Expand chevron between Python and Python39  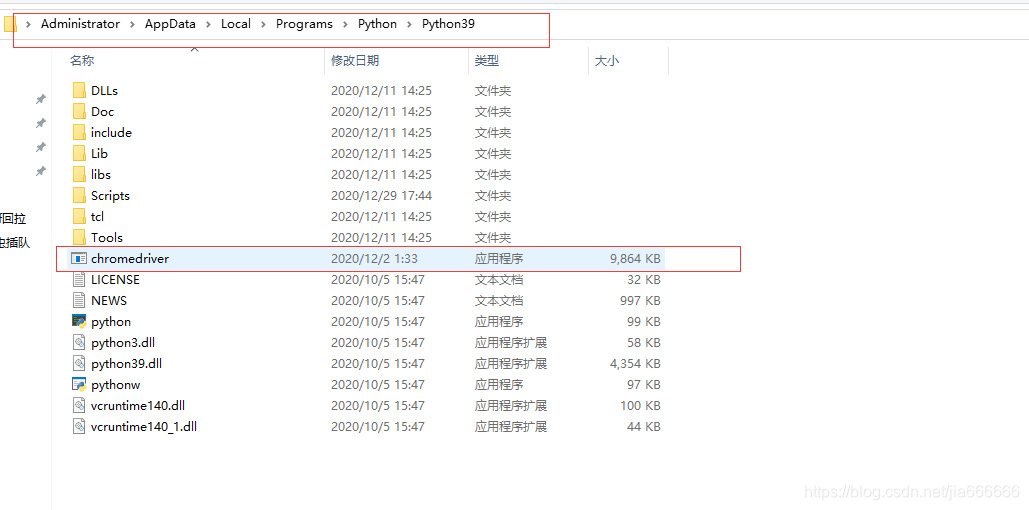(410, 24)
